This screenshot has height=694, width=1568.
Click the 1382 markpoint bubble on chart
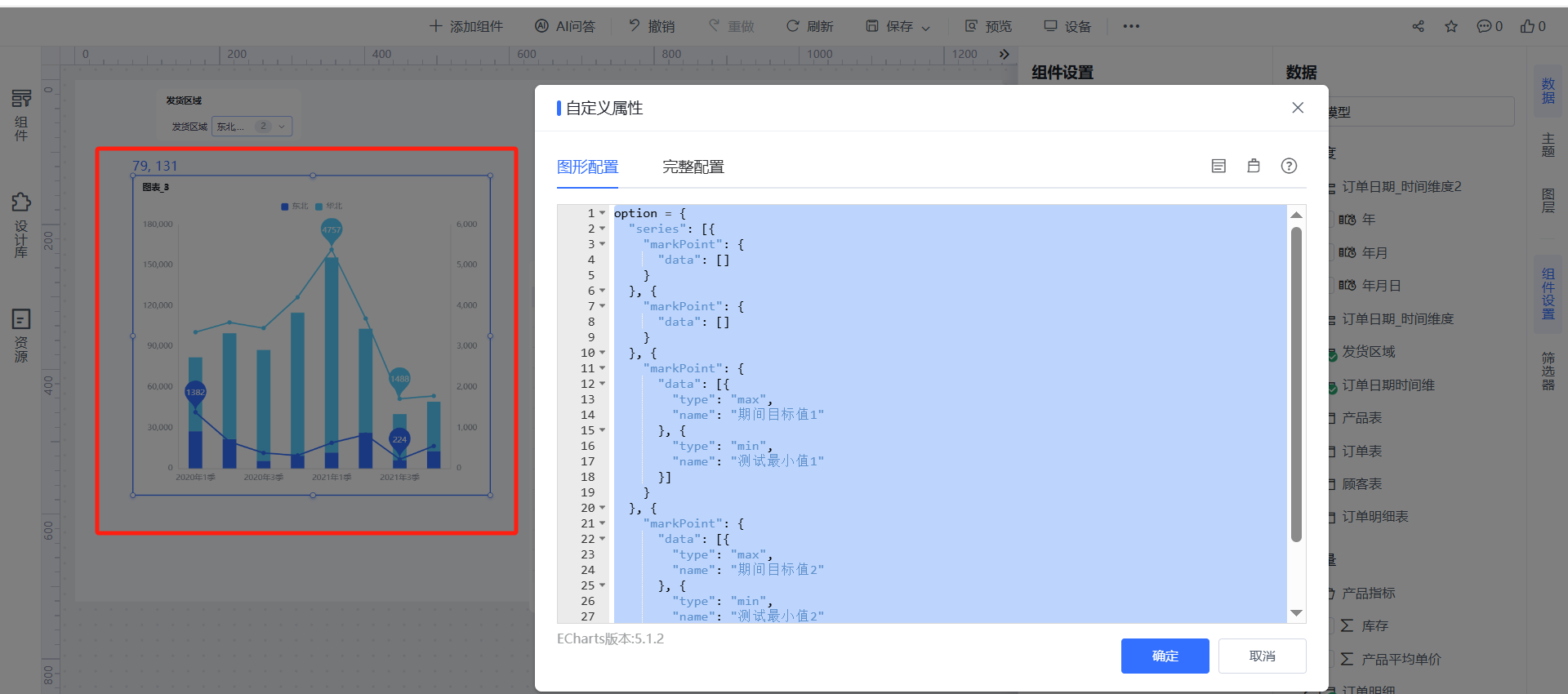[x=195, y=392]
